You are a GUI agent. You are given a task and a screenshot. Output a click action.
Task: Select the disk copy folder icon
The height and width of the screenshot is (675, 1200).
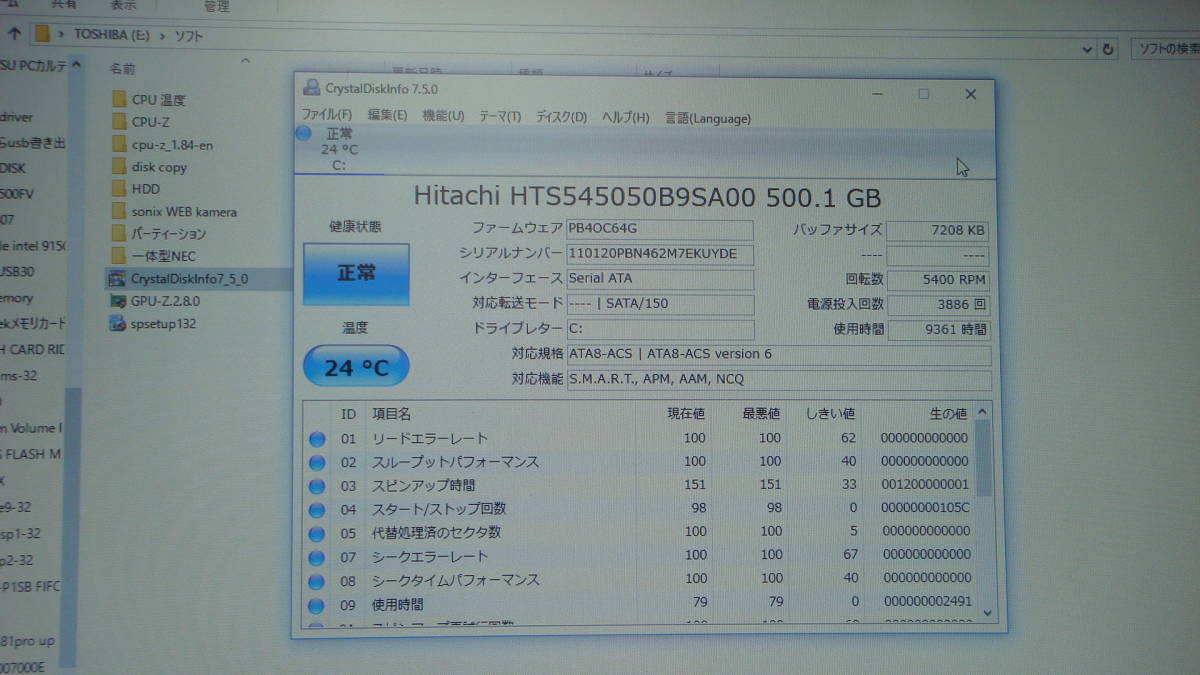(x=119, y=167)
